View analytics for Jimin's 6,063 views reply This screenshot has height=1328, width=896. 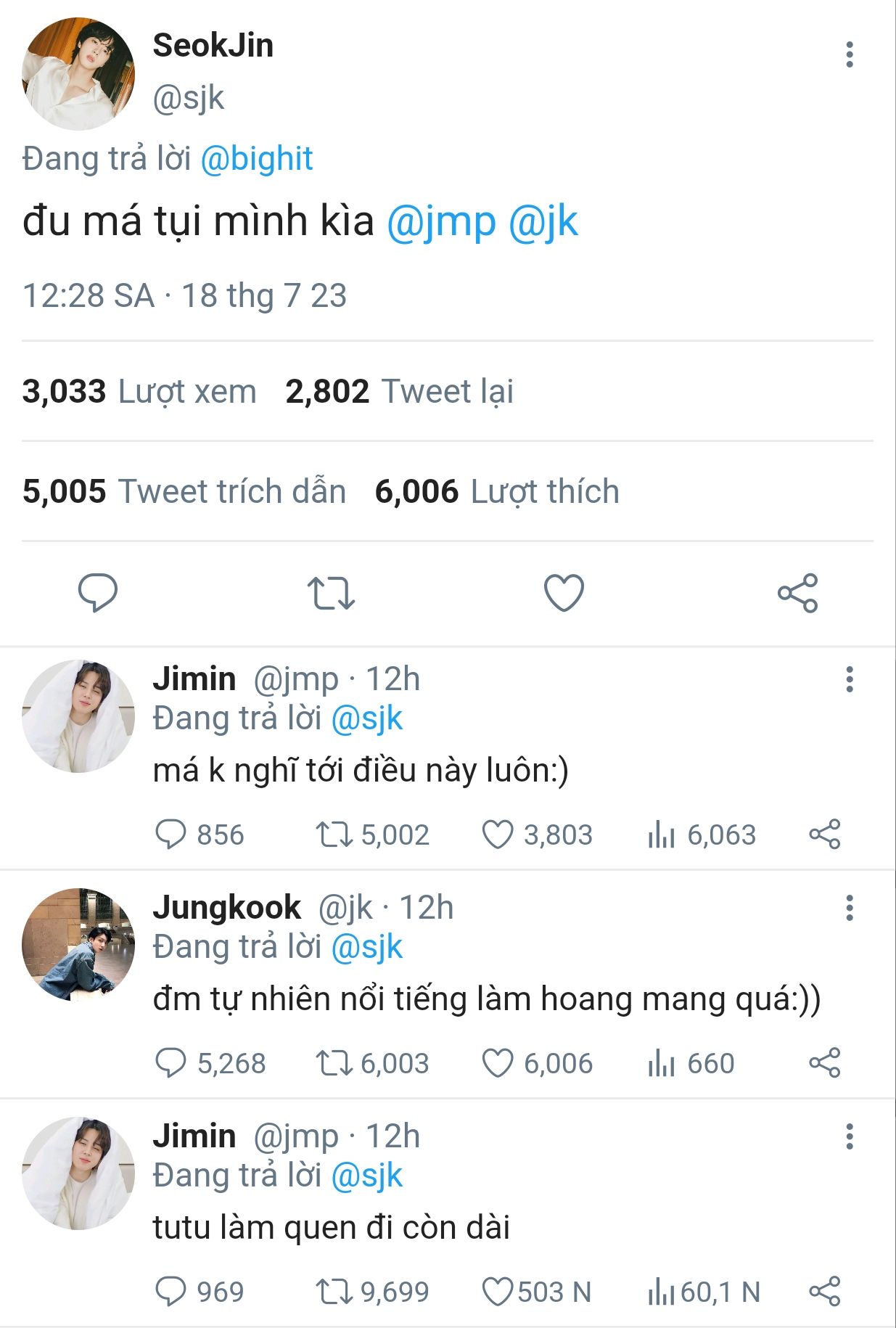[661, 835]
